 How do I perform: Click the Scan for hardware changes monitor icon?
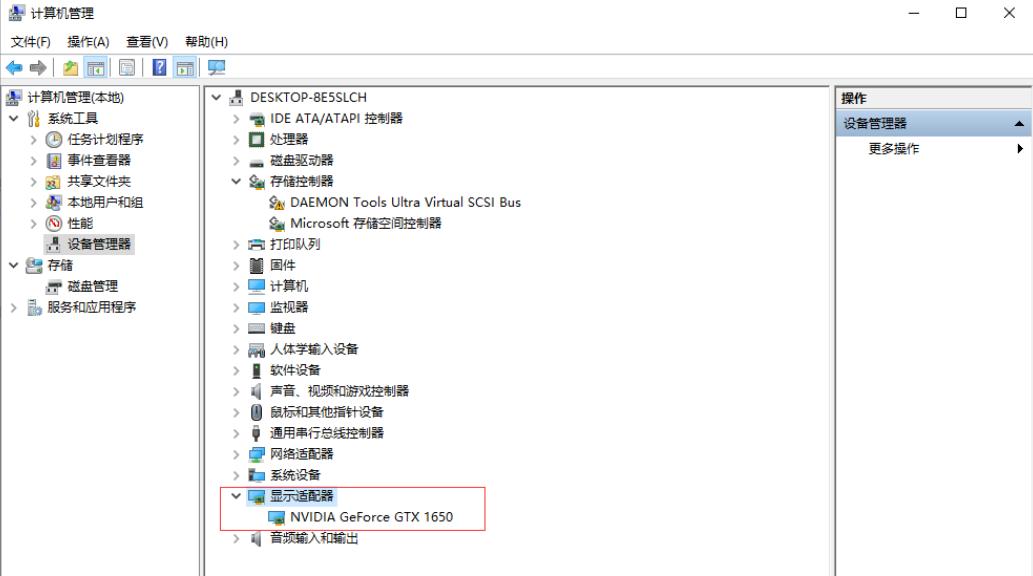pos(217,67)
